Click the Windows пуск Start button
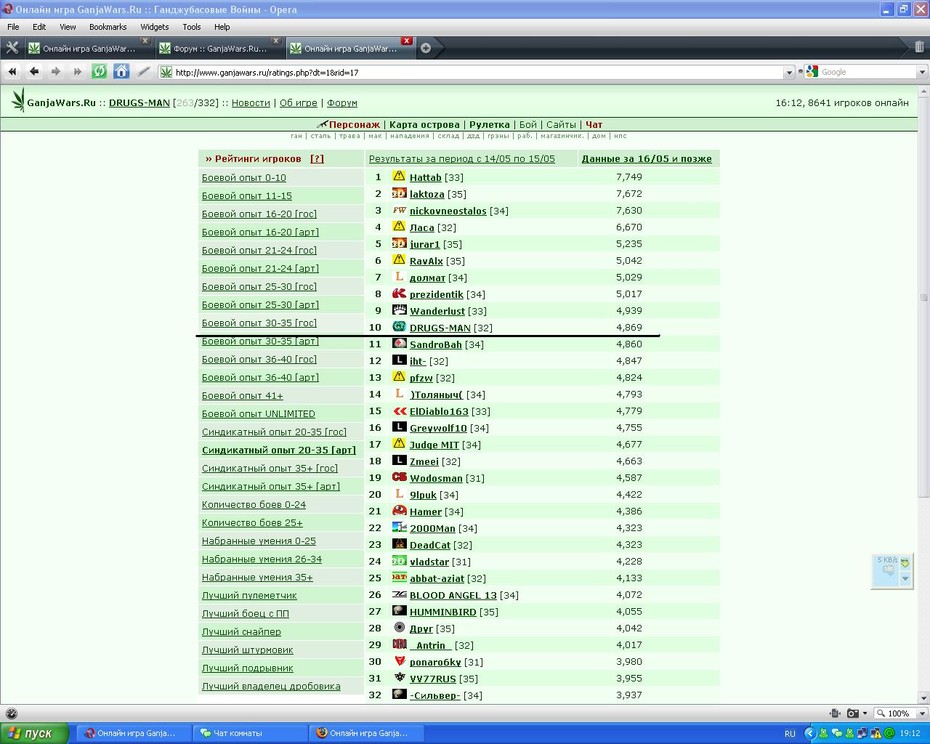930x744 pixels. 32,733
